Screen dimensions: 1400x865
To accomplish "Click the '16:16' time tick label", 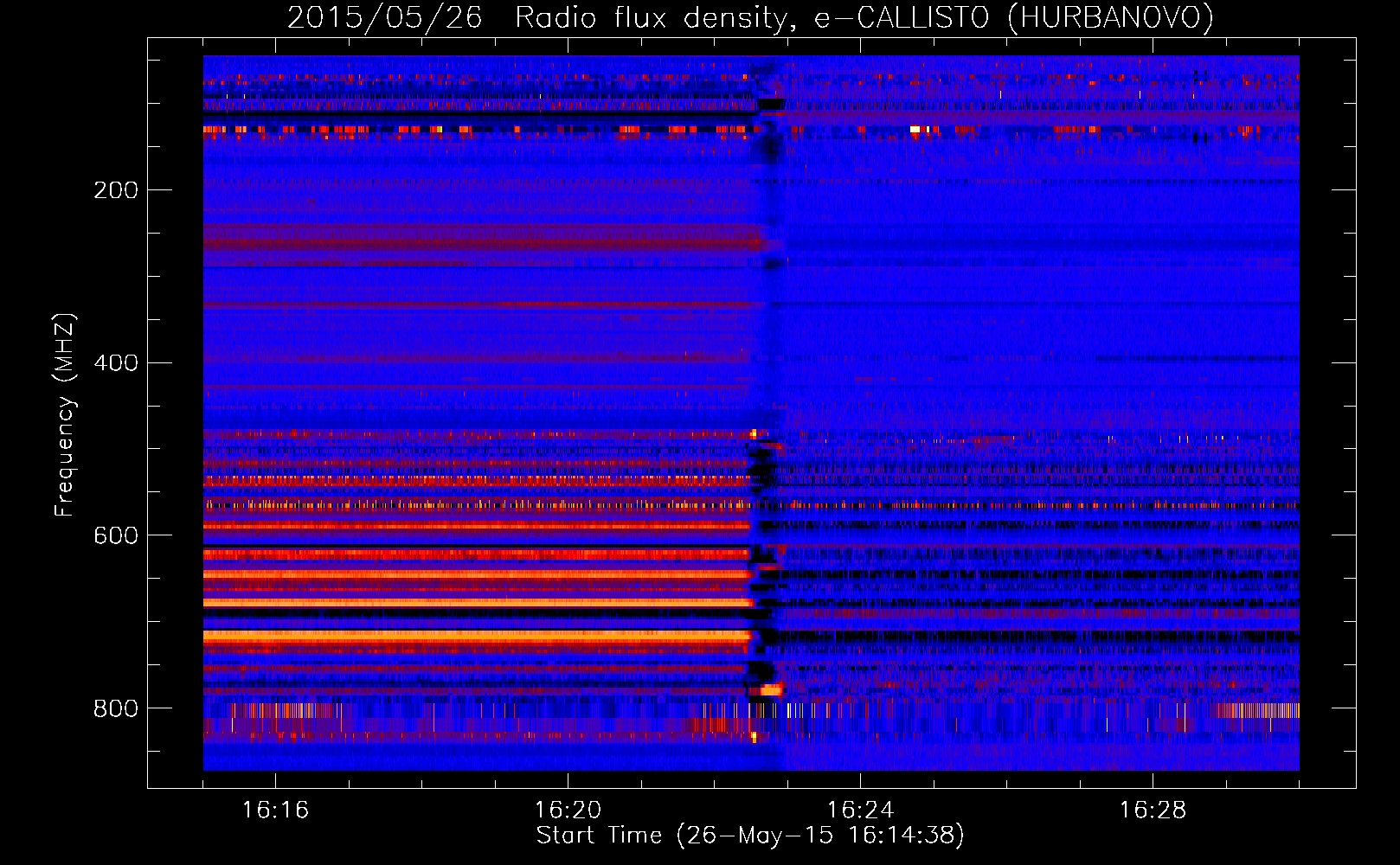I will 275,810.
